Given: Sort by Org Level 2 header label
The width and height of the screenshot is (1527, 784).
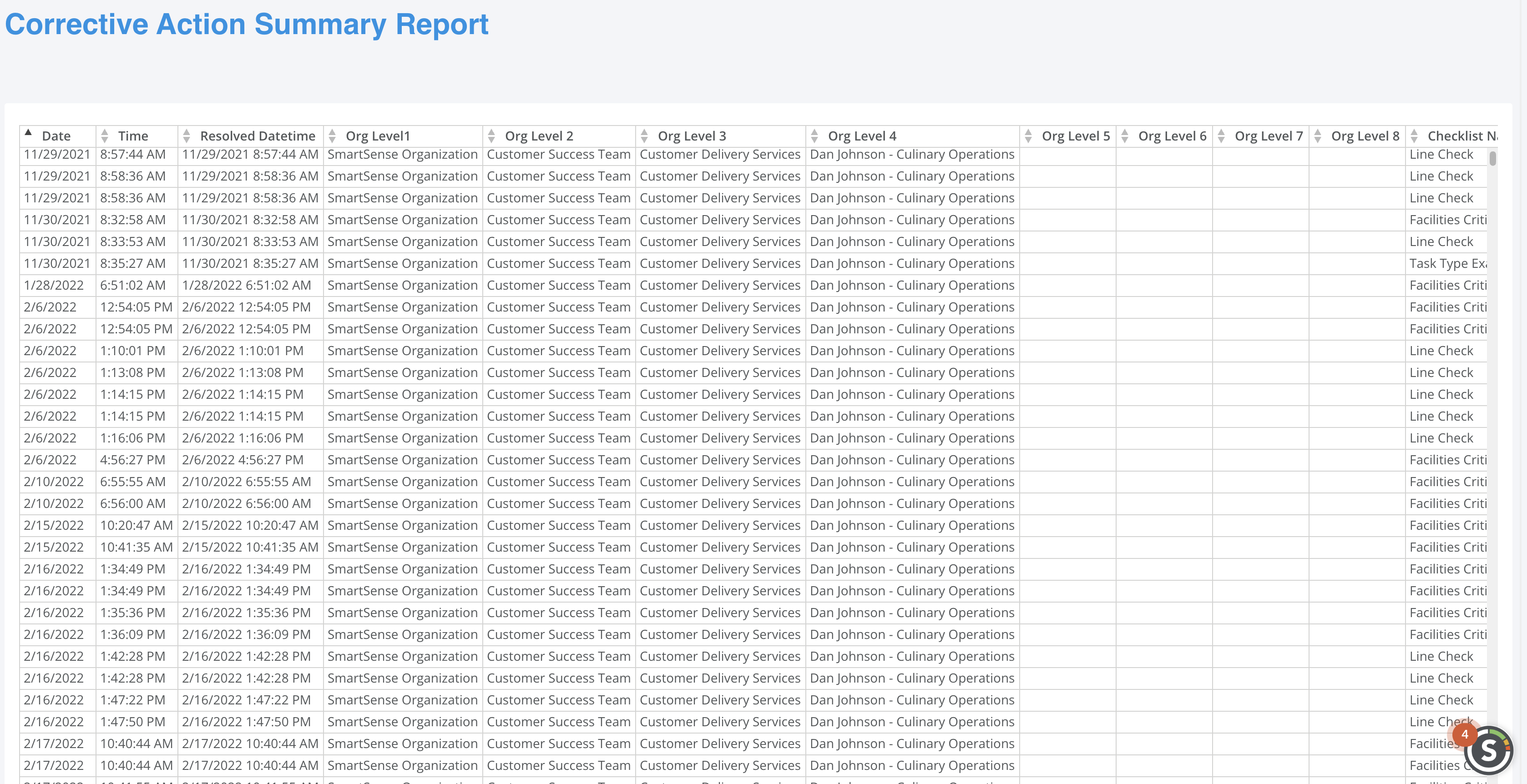Looking at the screenshot, I should click(x=540, y=136).
